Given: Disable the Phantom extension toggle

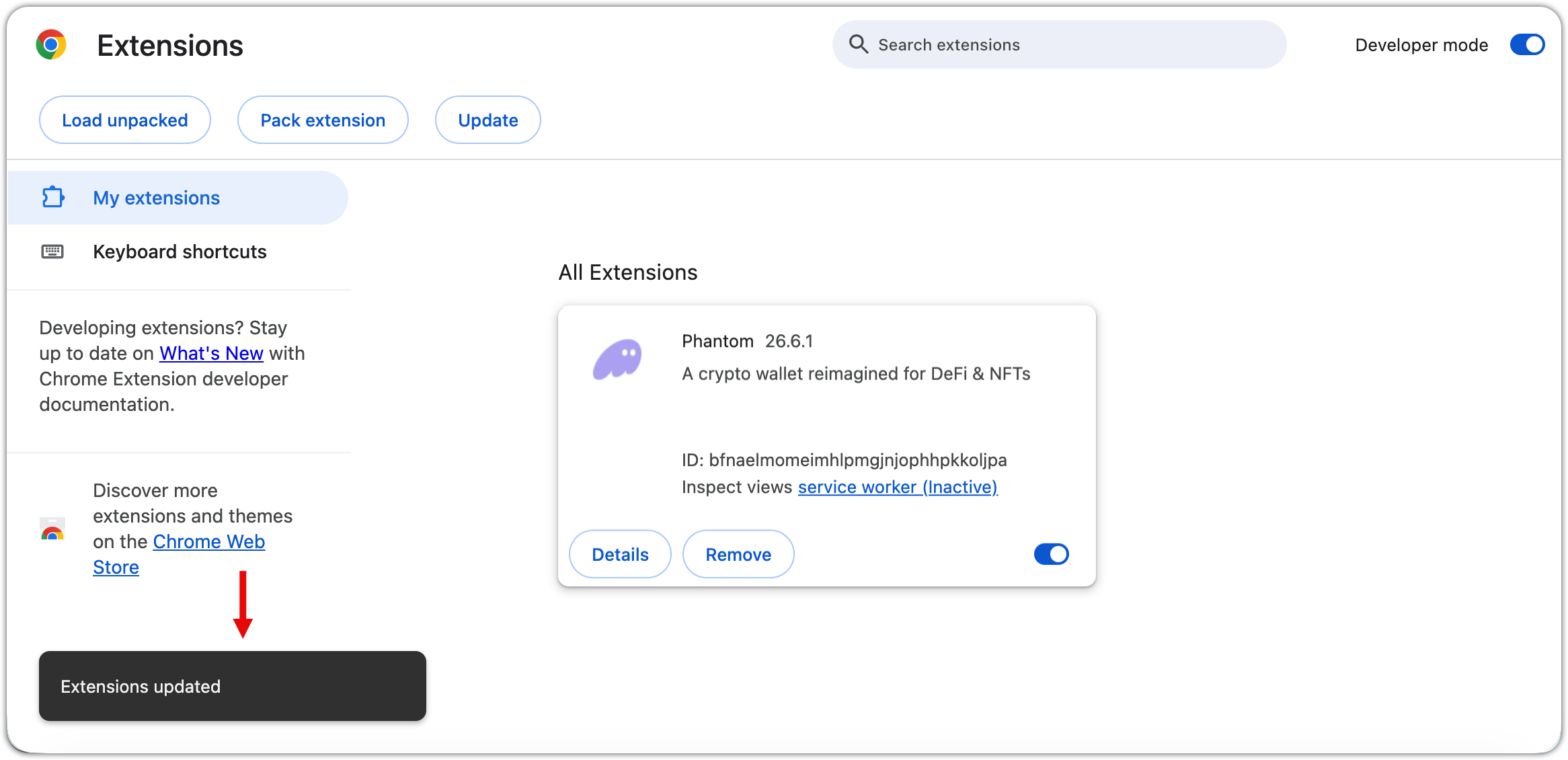Looking at the screenshot, I should [x=1051, y=554].
